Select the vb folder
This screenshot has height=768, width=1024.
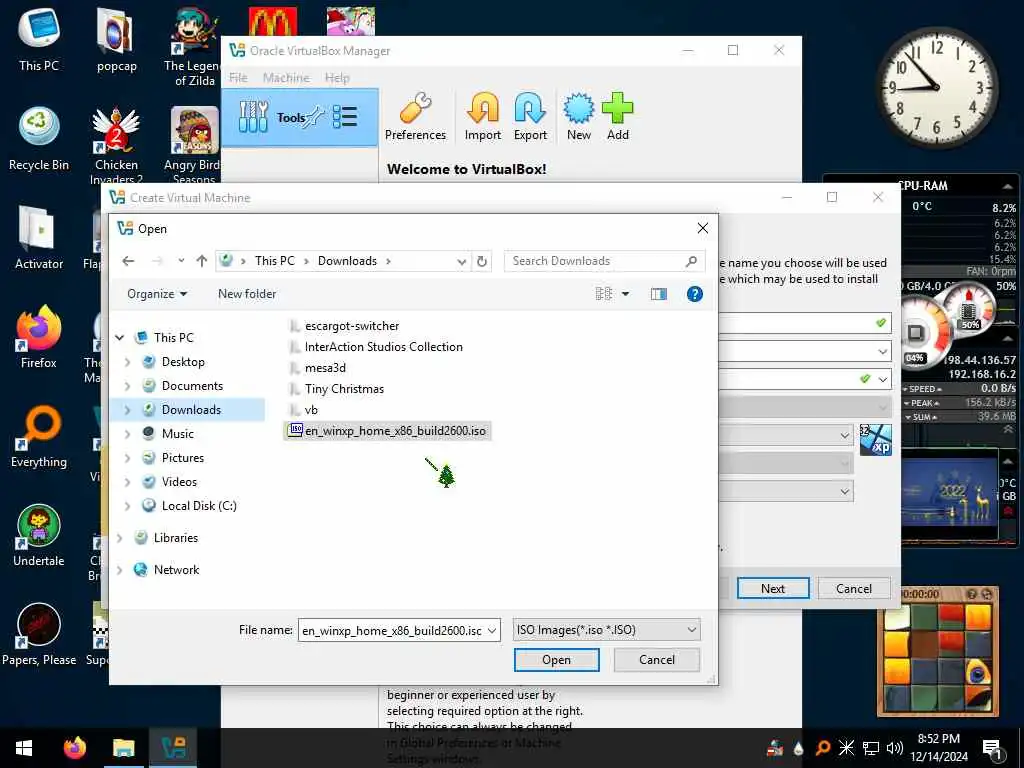(303, 409)
